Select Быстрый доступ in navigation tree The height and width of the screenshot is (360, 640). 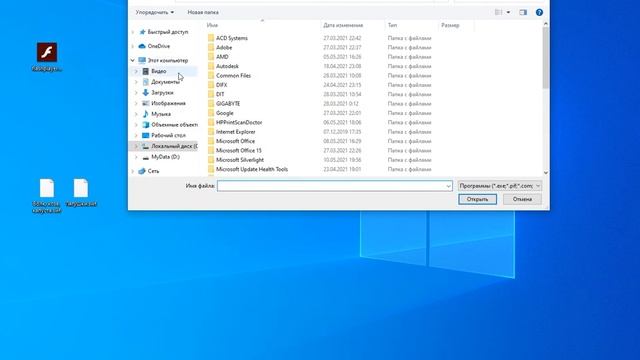click(168, 32)
